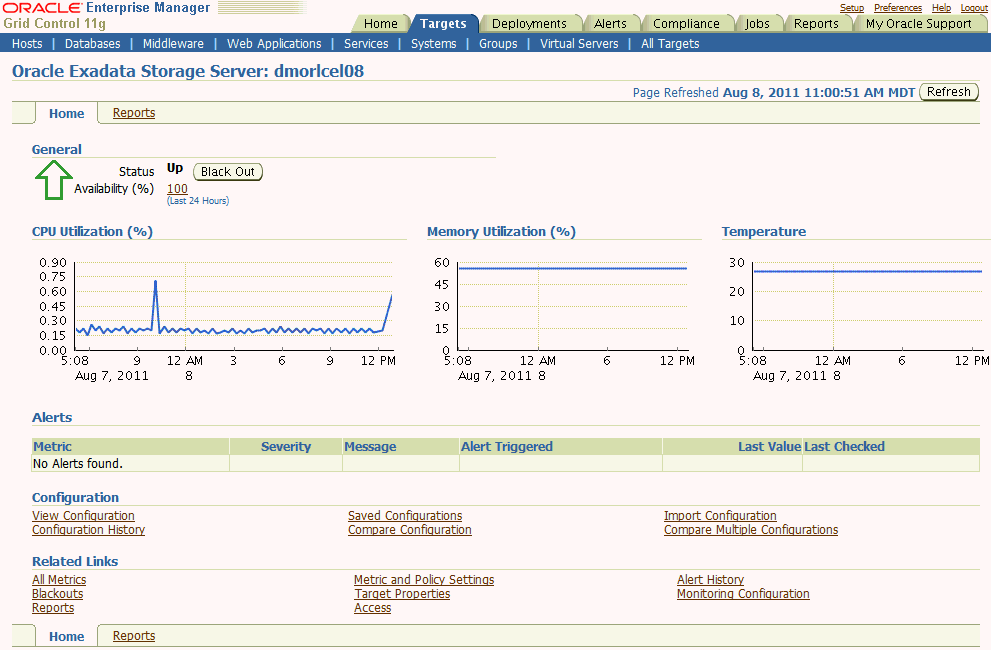Viewport: 991px width, 650px height.
Task: Open the Monitoring Configuration link
Action: 743,594
